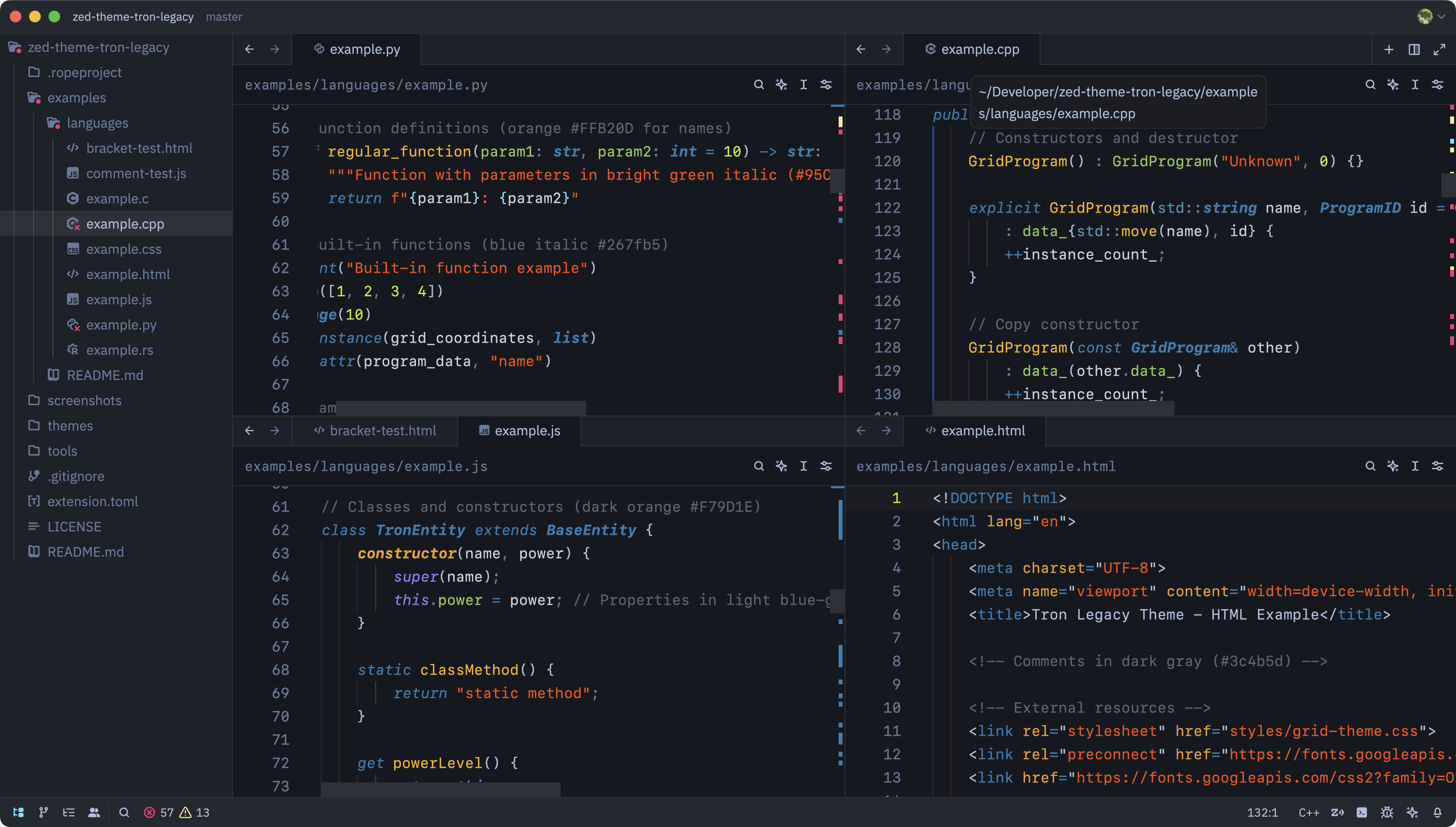Image resolution: width=1456 pixels, height=827 pixels.
Task: Click the Zed edit prediction icon in status bar
Action: coord(1337,812)
